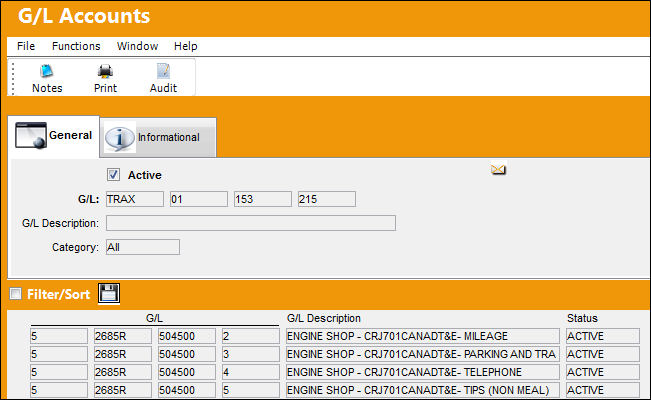This screenshot has width=651, height=400.
Task: Click the toolbar grip handle beside Notes
Action: coord(13,78)
